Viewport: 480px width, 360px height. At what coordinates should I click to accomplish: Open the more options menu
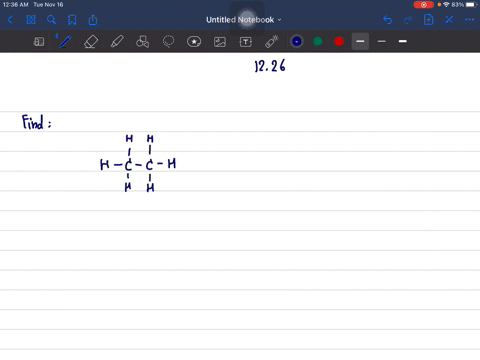point(469,20)
